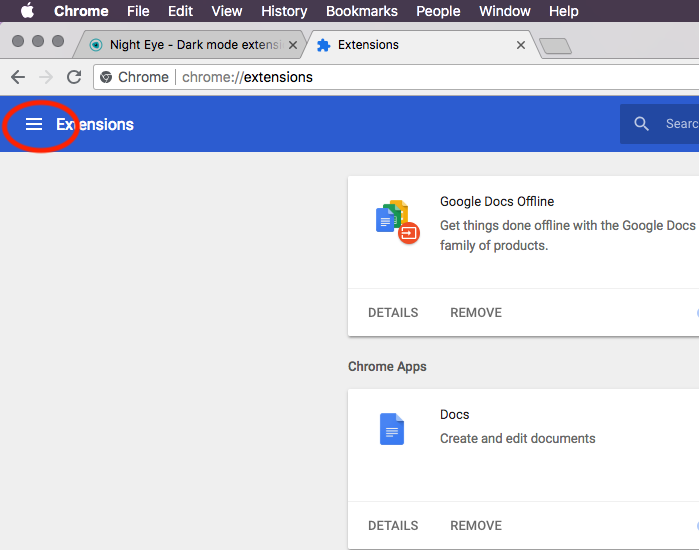The width and height of the screenshot is (699, 550).
Task: Click the 'Get things done offline' description
Action: (567, 235)
